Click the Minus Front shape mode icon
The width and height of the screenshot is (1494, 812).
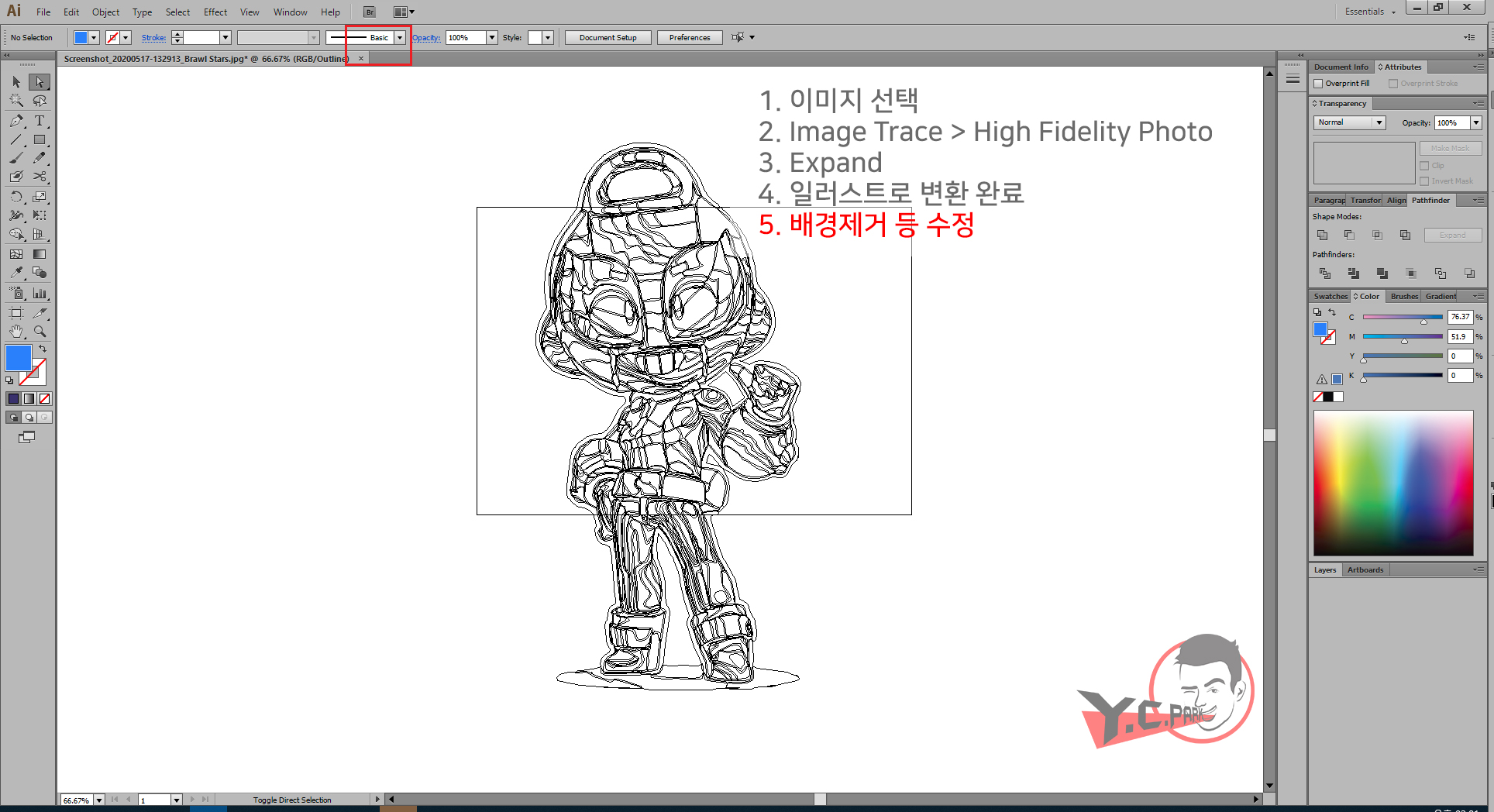1350,235
